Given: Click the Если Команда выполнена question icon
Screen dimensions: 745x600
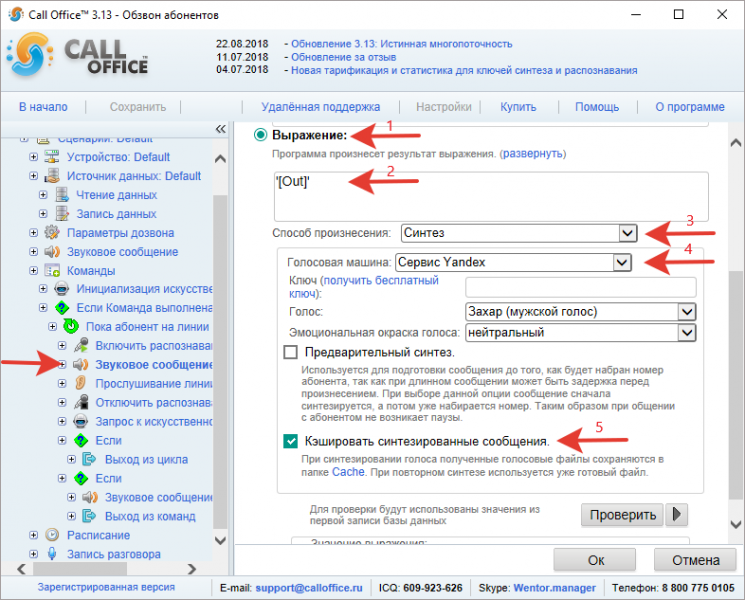Looking at the screenshot, I should click(x=62, y=307).
